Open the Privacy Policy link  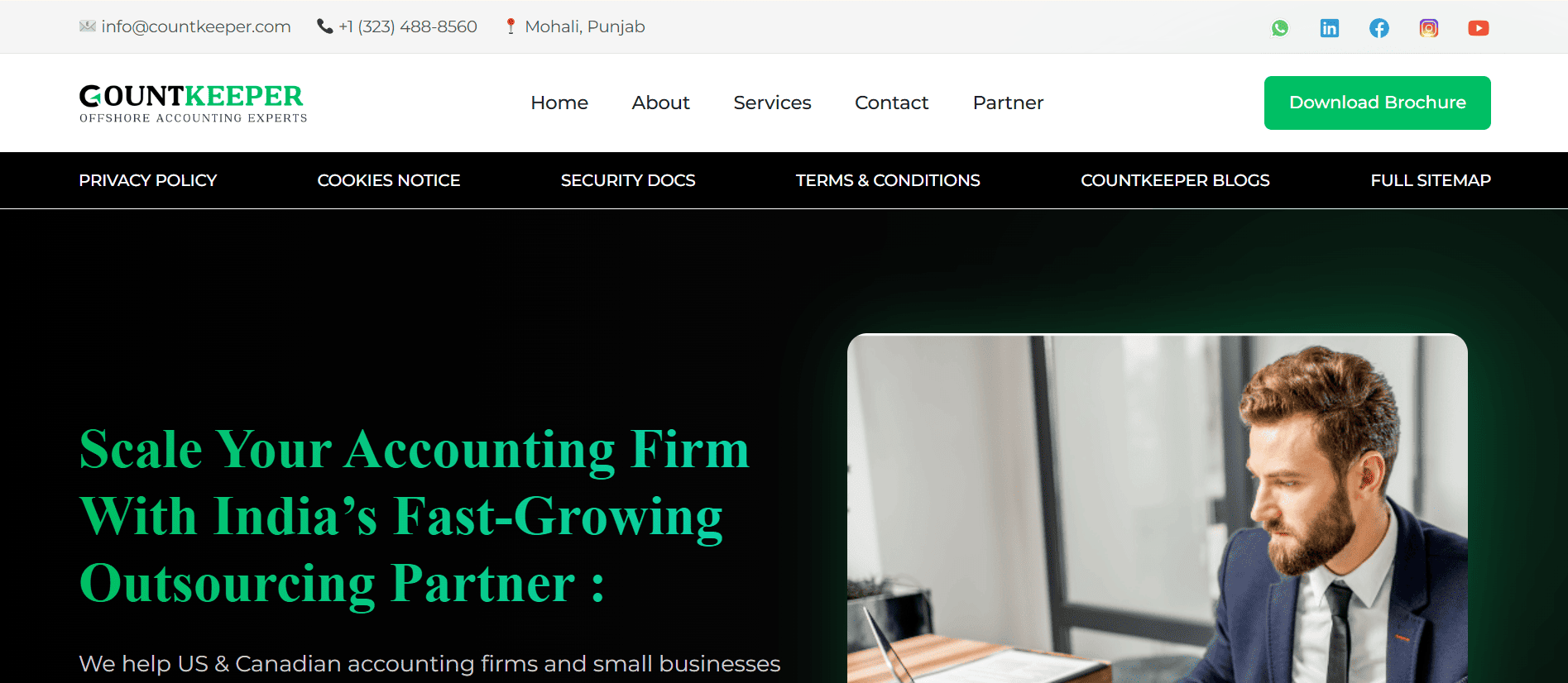click(x=147, y=180)
